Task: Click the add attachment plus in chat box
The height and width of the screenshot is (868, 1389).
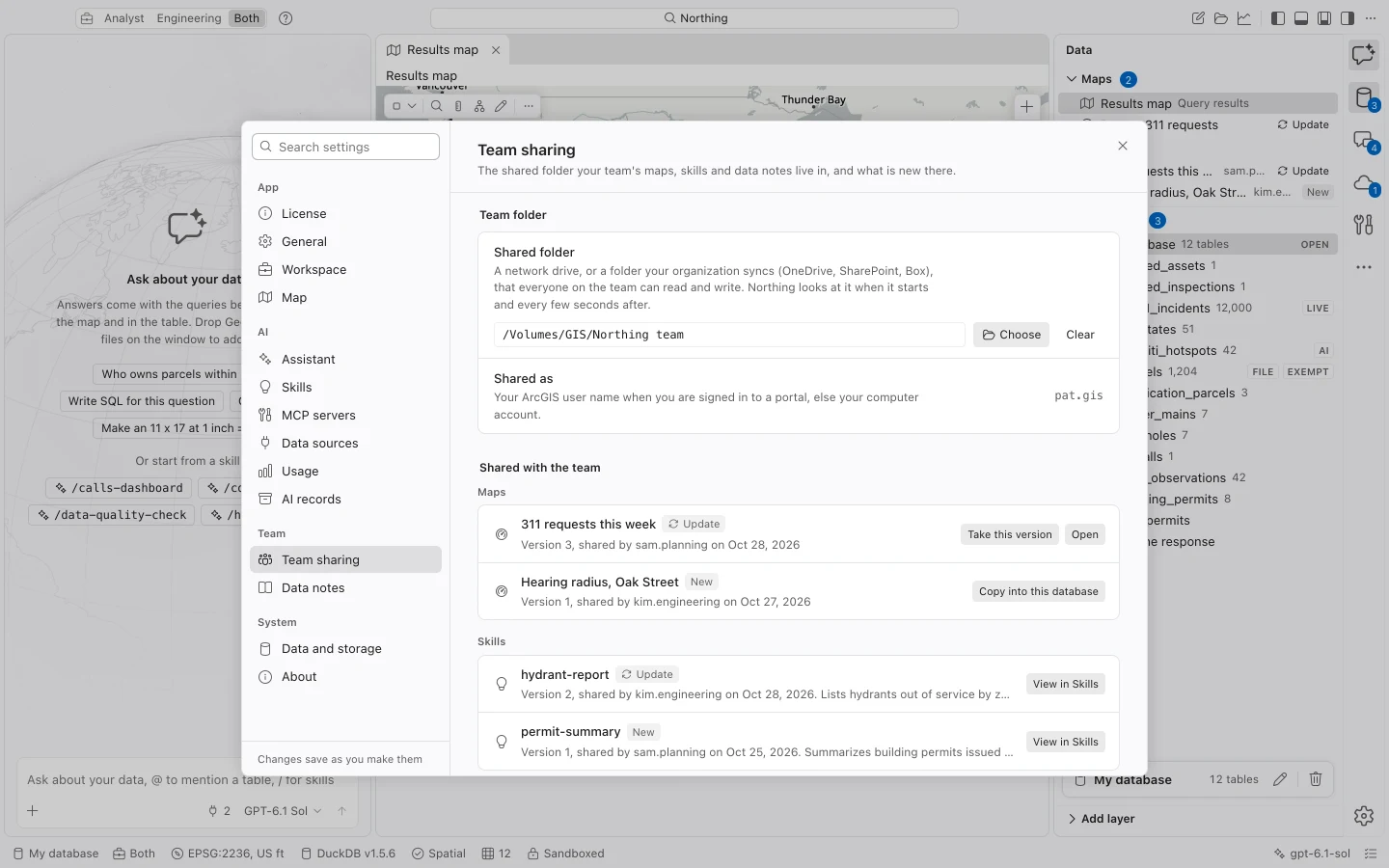Action: (x=33, y=811)
